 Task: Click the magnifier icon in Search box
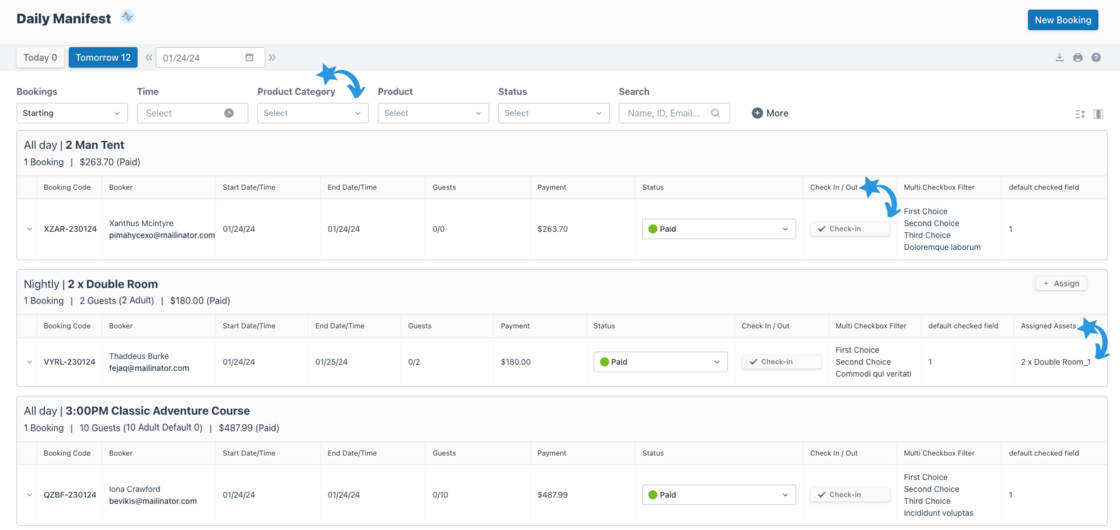(715, 113)
